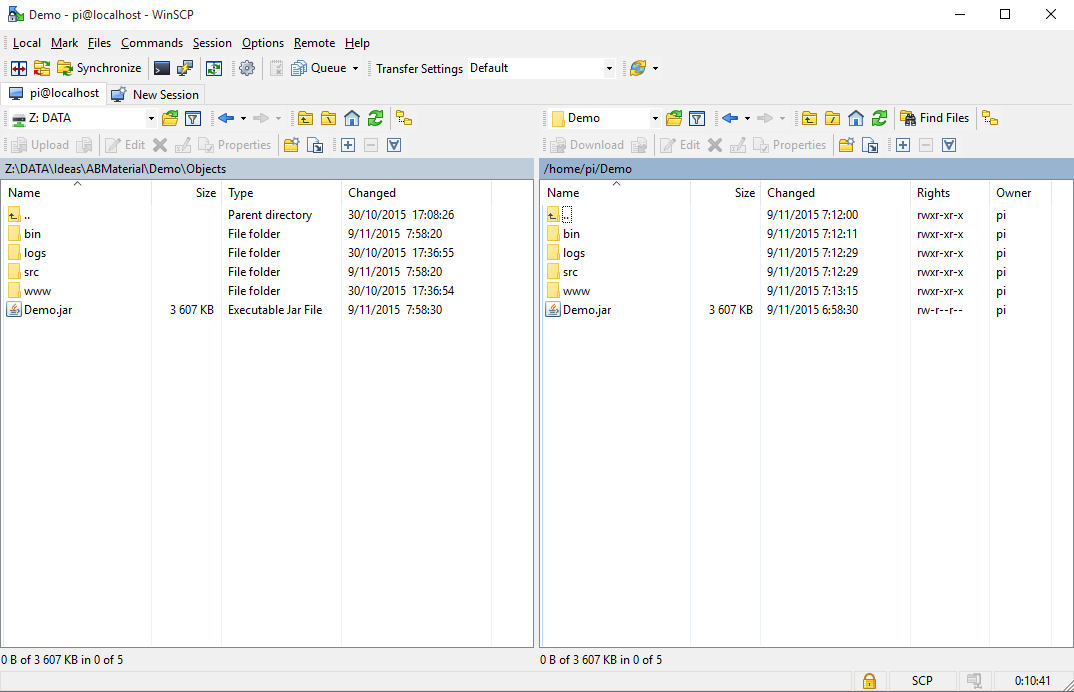Go to remote parent directory icon
Image resolution: width=1074 pixels, height=692 pixels.
(810, 119)
